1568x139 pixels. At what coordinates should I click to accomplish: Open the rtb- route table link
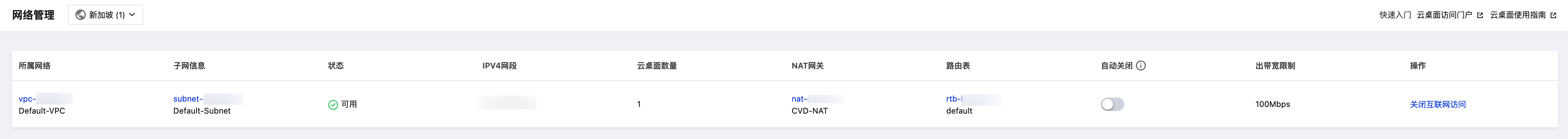pos(953,99)
